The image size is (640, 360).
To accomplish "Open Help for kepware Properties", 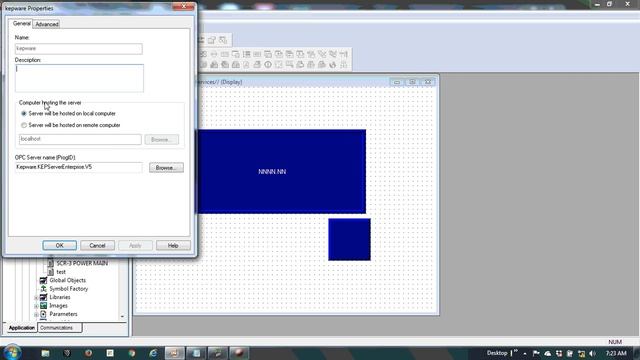I will click(173, 246).
